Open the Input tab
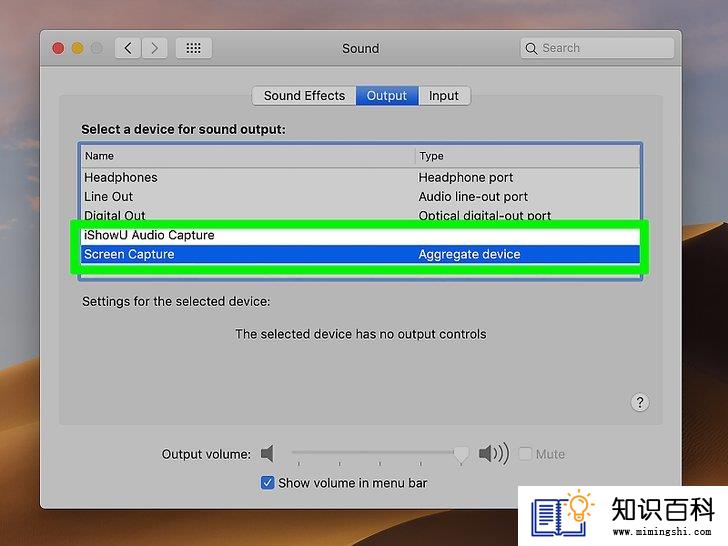This screenshot has height=546, width=728. pyautogui.click(x=444, y=96)
